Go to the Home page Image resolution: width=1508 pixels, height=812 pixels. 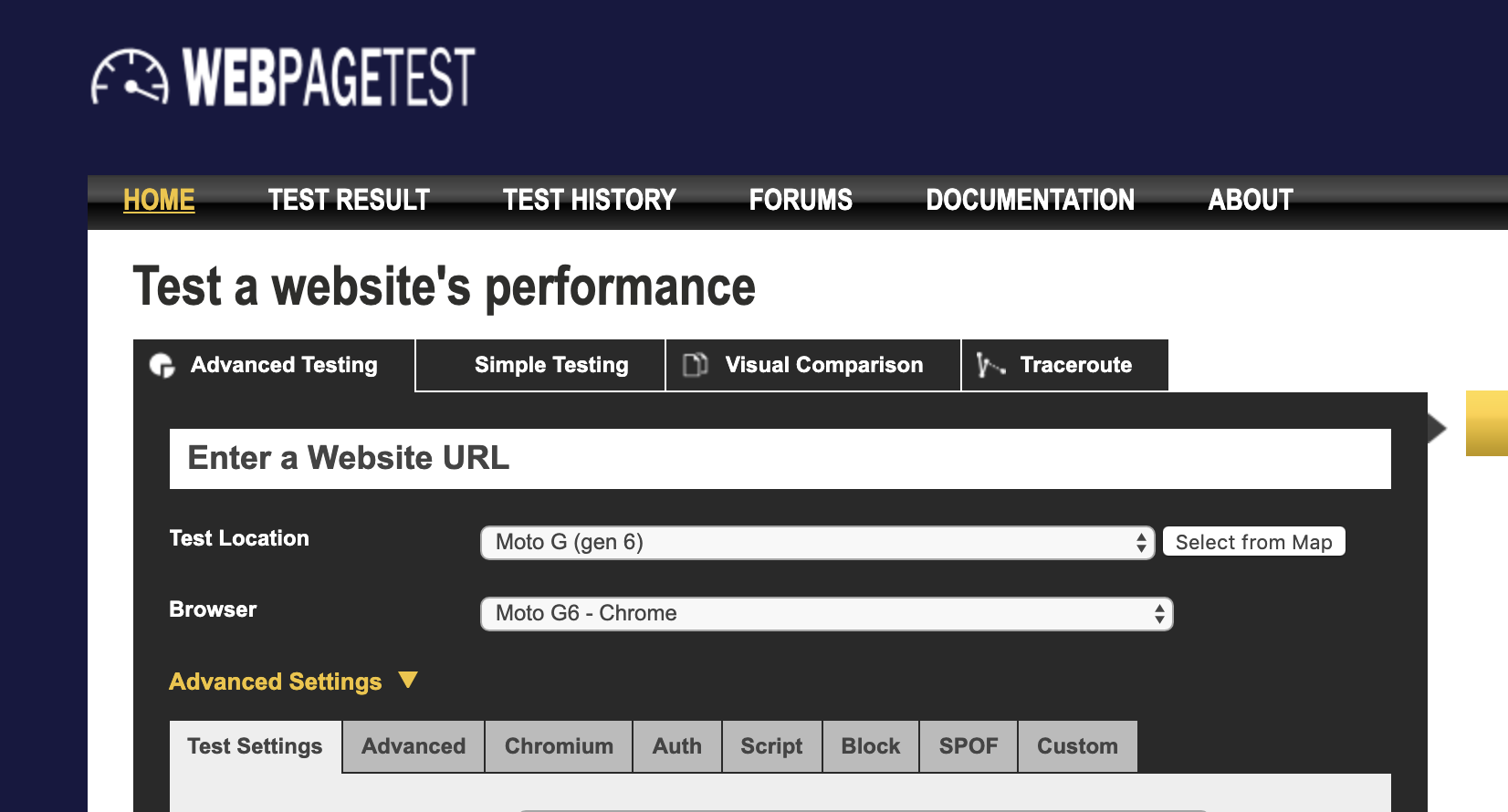(159, 200)
